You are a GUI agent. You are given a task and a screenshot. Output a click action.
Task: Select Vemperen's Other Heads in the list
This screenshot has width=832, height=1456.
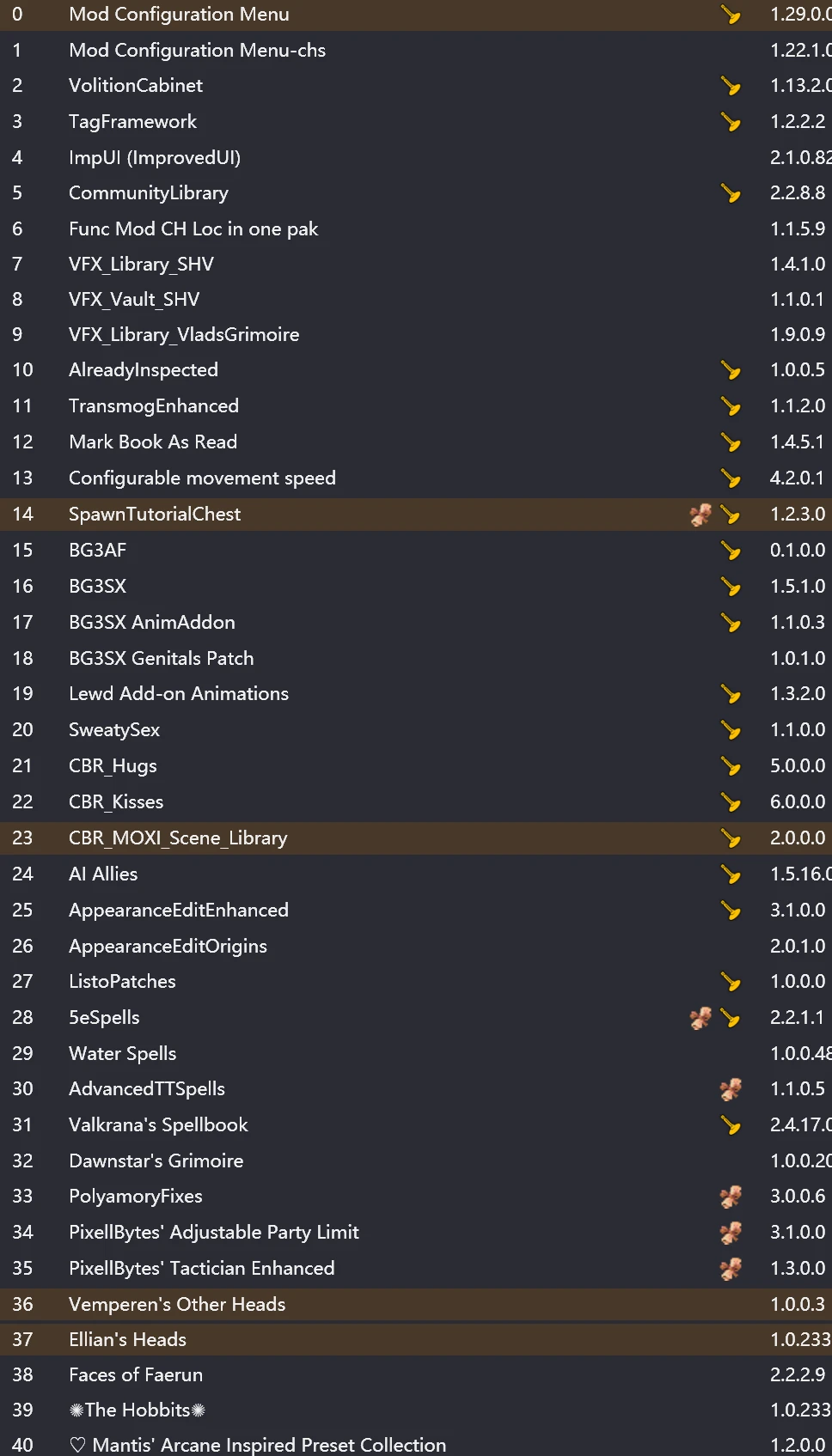click(177, 1304)
